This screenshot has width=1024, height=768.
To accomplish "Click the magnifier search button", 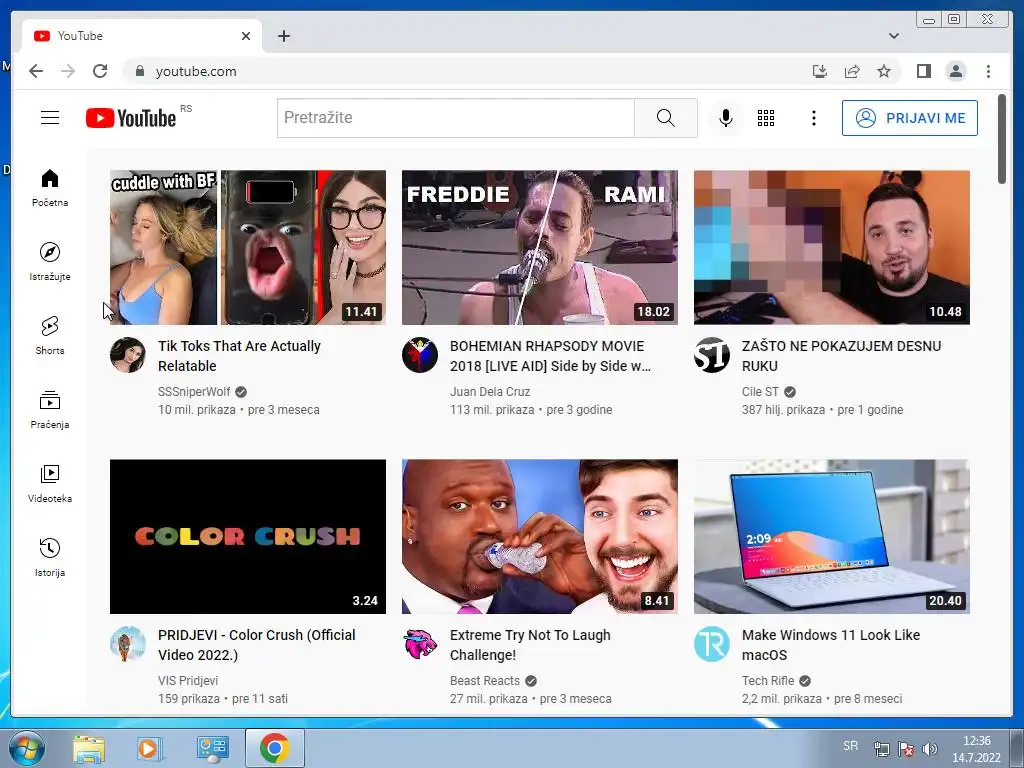I will click(665, 118).
